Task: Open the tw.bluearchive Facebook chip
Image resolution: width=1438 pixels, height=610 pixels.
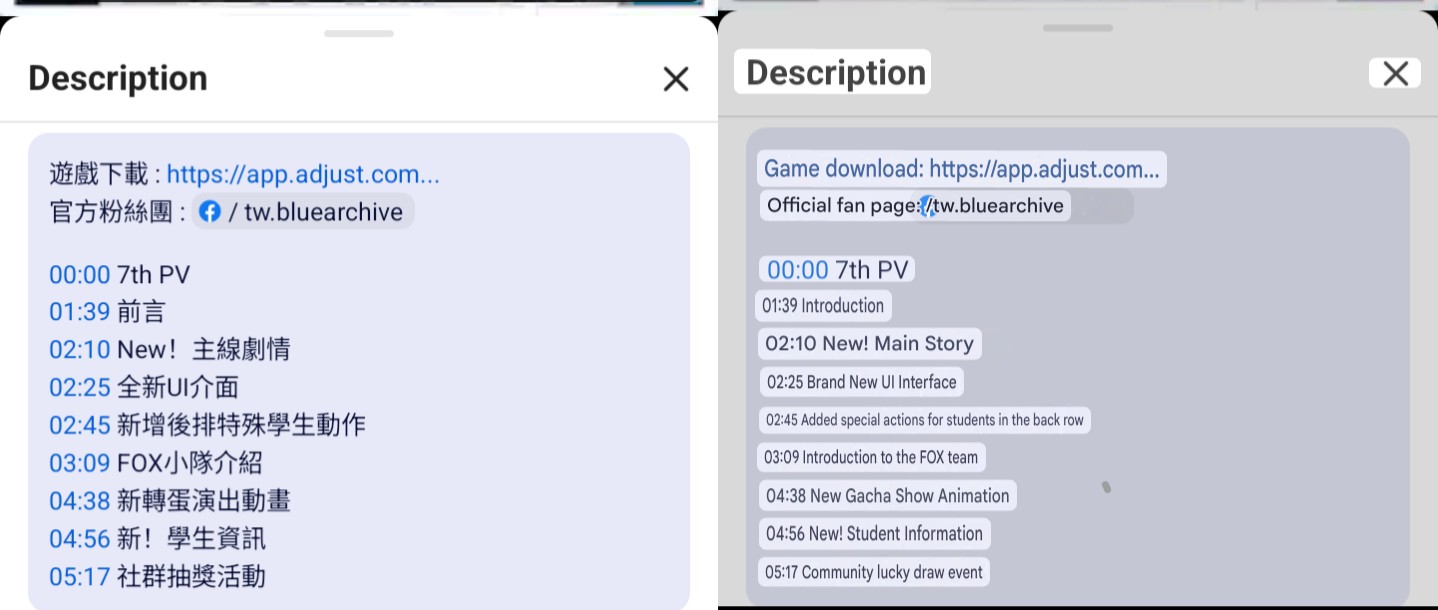Action: pyautogui.click(x=303, y=212)
